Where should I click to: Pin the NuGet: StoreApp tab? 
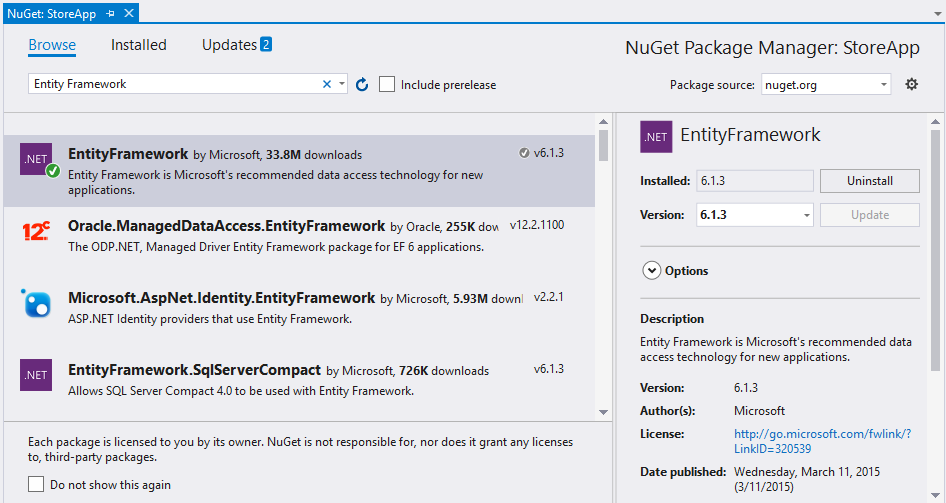click(111, 13)
